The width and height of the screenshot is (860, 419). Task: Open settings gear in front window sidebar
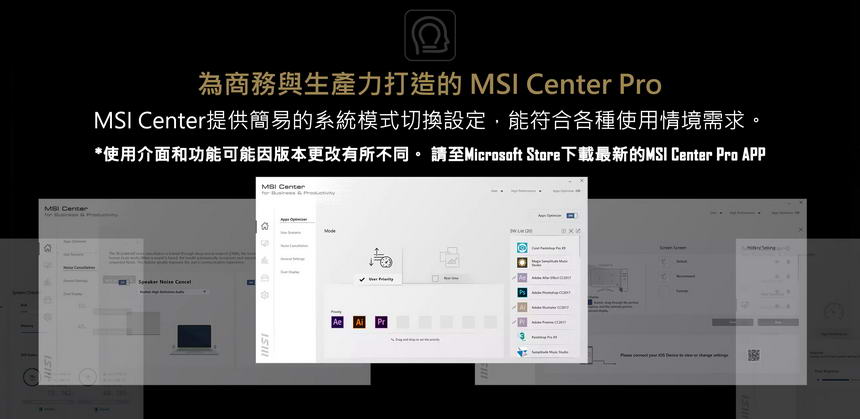click(x=264, y=295)
